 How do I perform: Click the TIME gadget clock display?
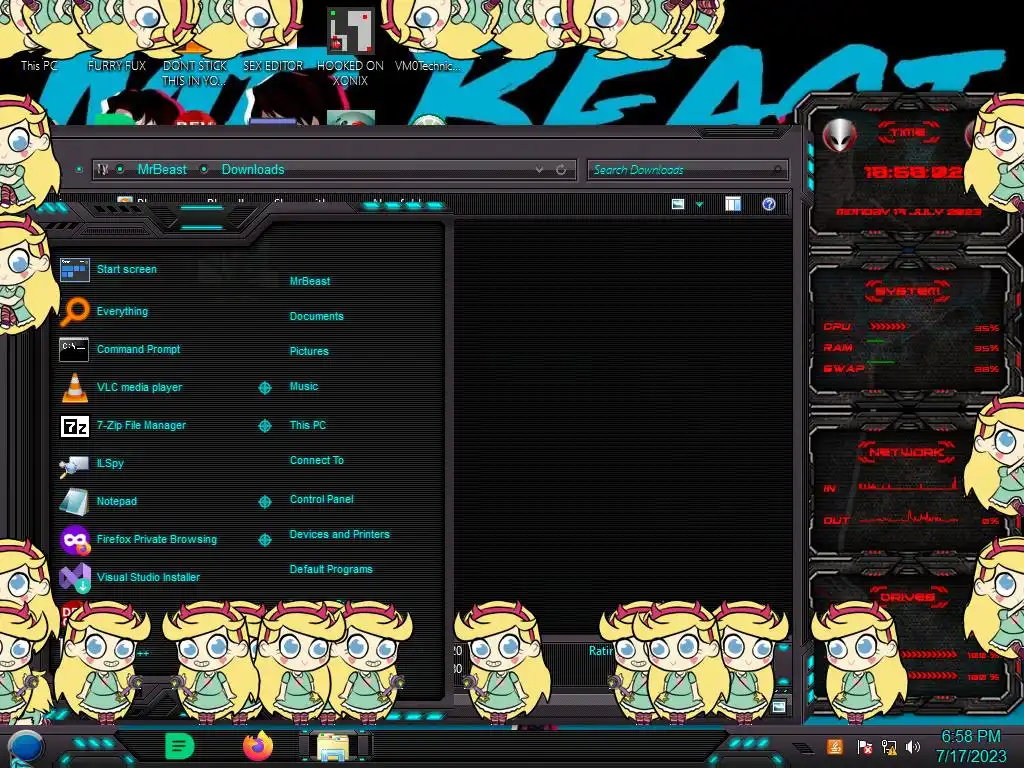tap(913, 172)
